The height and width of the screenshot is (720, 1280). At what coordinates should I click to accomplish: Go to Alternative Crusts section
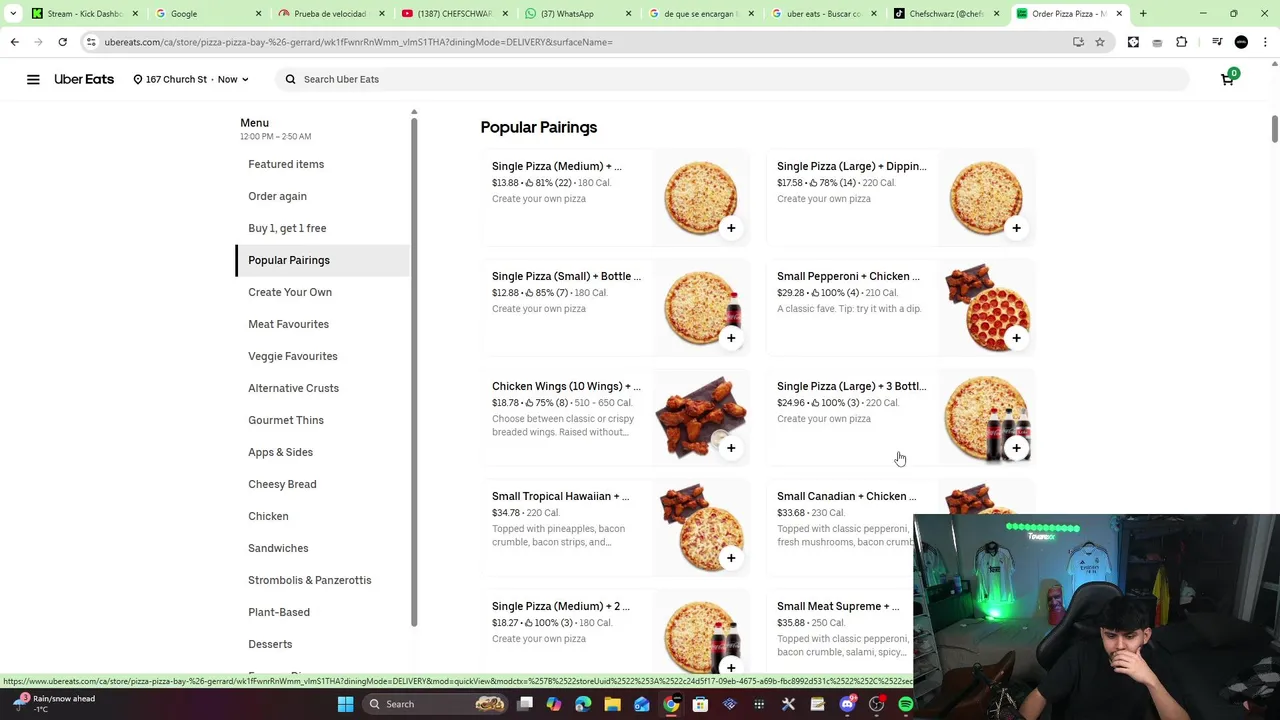click(293, 388)
